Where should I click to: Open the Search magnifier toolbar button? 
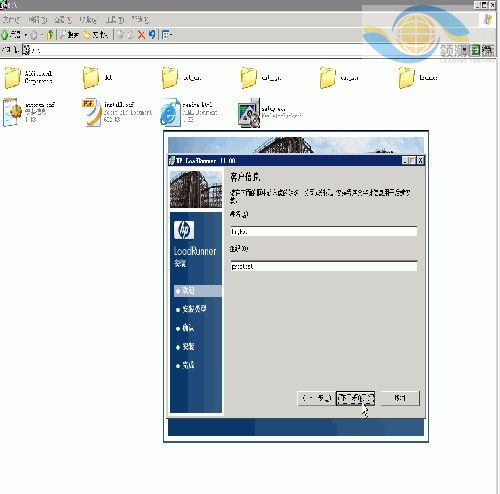(69, 34)
